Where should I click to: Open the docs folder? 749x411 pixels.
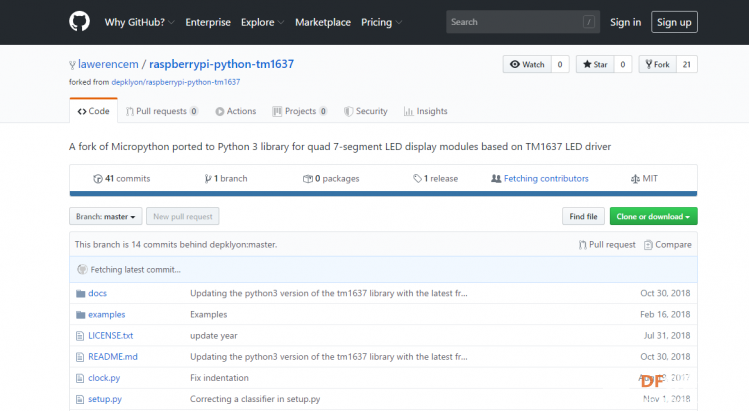97,293
